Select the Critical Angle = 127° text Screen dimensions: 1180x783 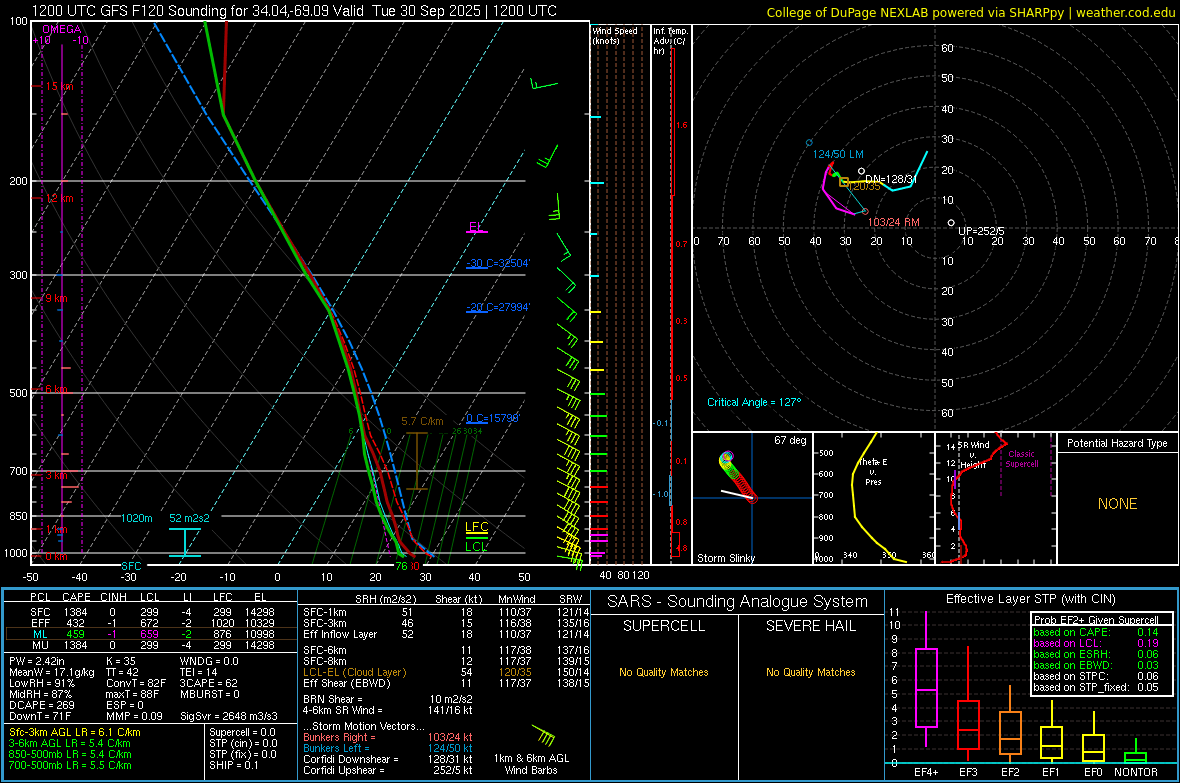click(754, 402)
